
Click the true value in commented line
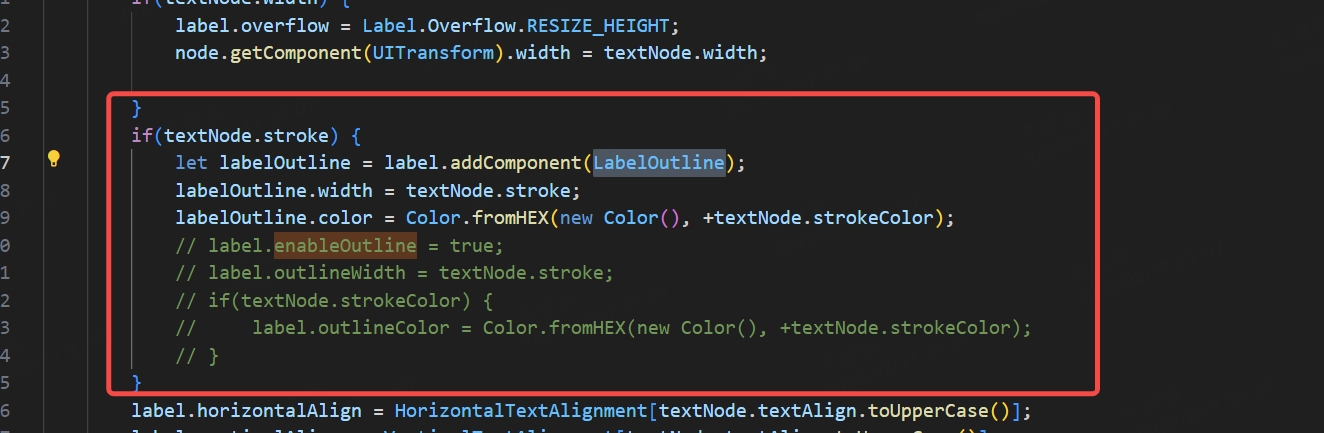[473, 245]
